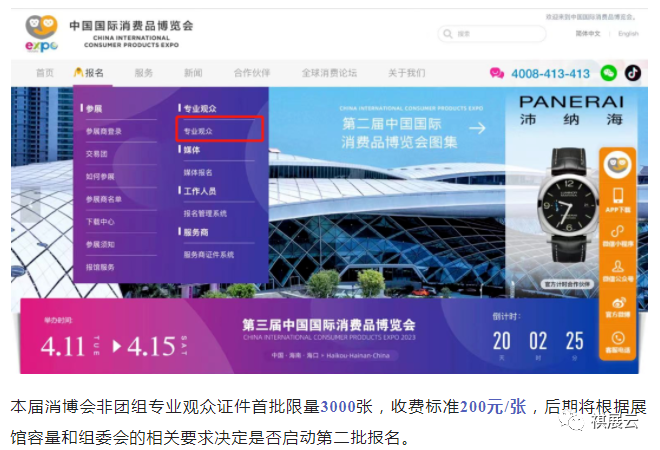Viewport: 660px width, 450px height.
Task: Click the 200元/张 highlighted text
Action: (x=493, y=407)
